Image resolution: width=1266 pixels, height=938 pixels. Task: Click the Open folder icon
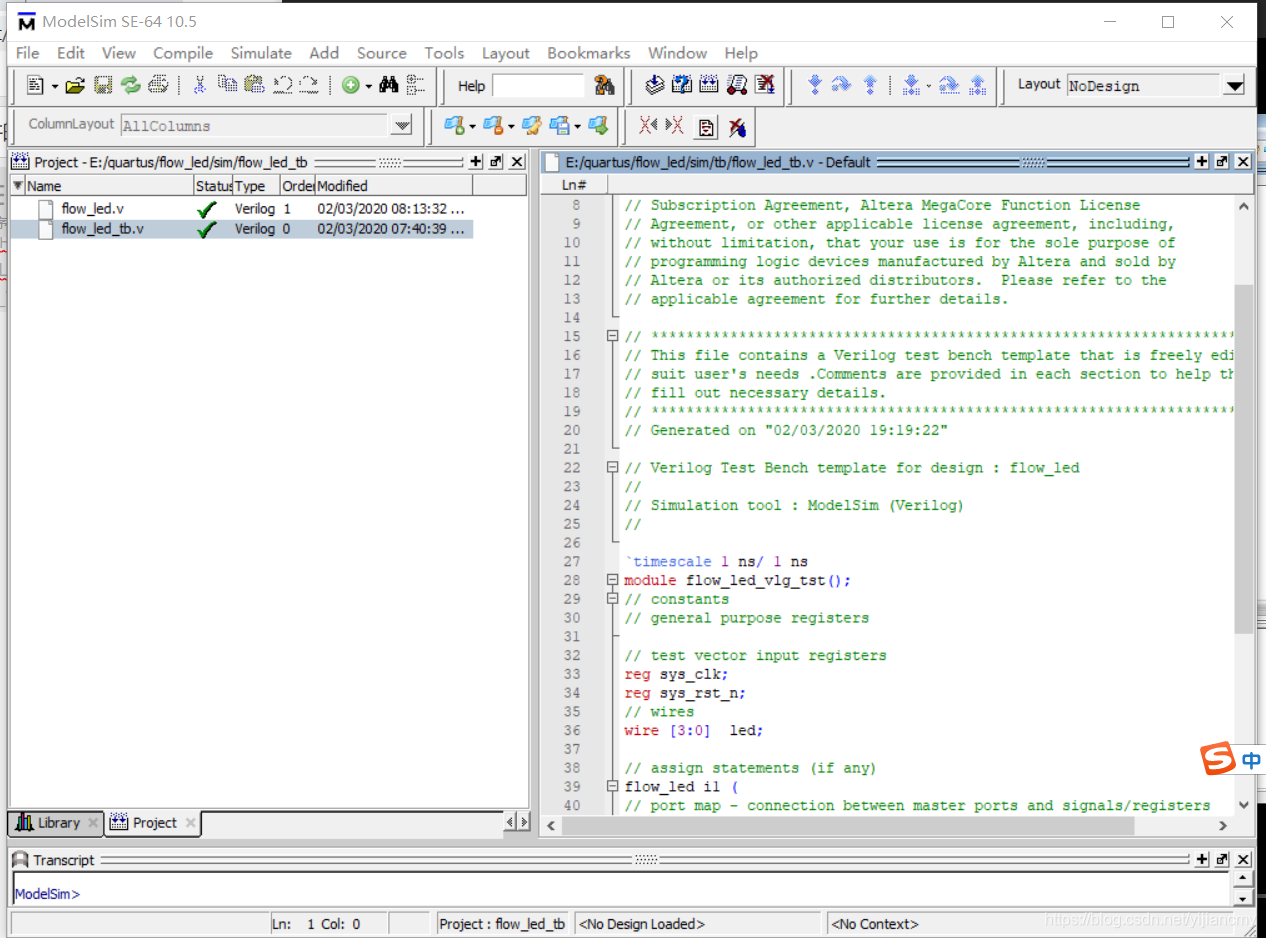[x=75, y=86]
